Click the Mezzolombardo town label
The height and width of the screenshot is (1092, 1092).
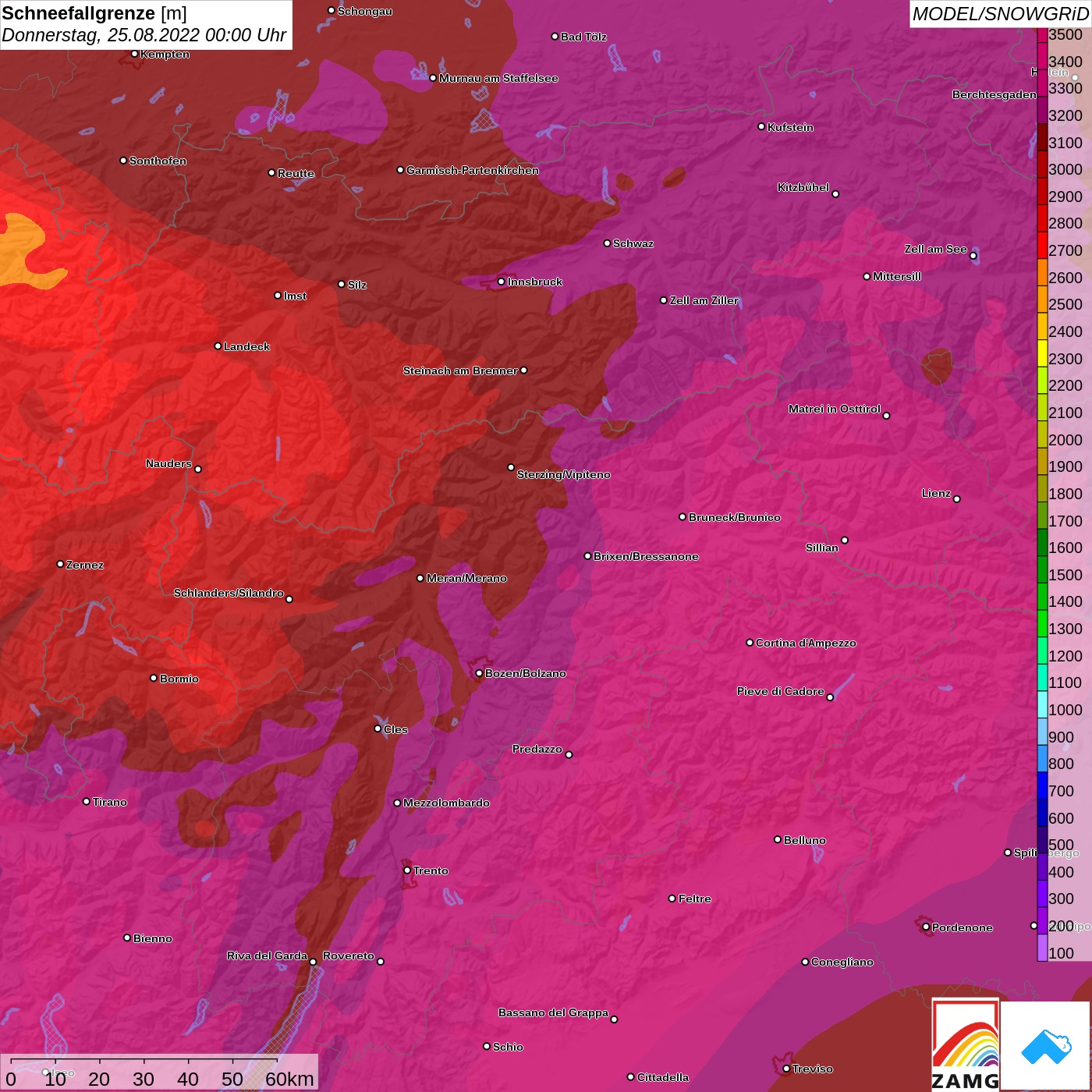446,803
